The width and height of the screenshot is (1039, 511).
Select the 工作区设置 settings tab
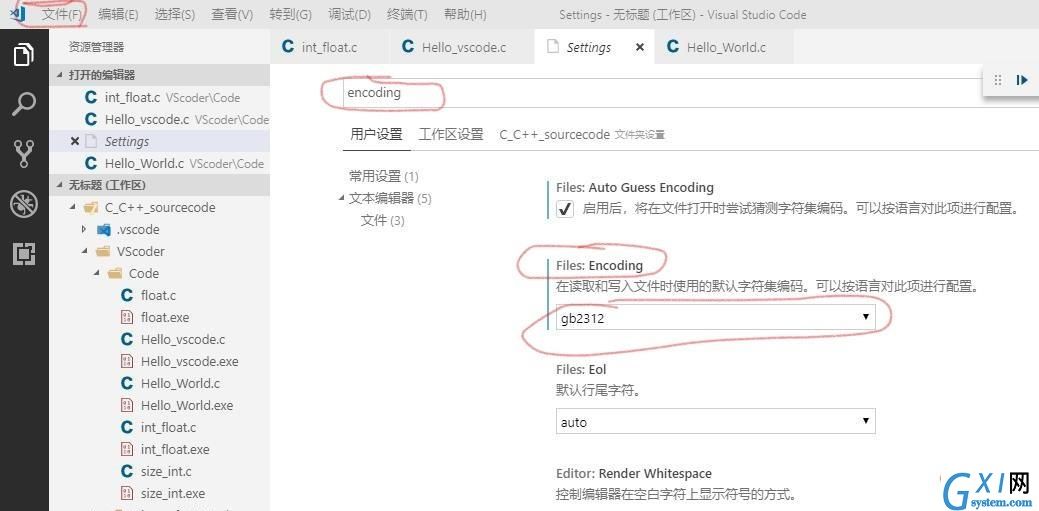click(x=451, y=135)
